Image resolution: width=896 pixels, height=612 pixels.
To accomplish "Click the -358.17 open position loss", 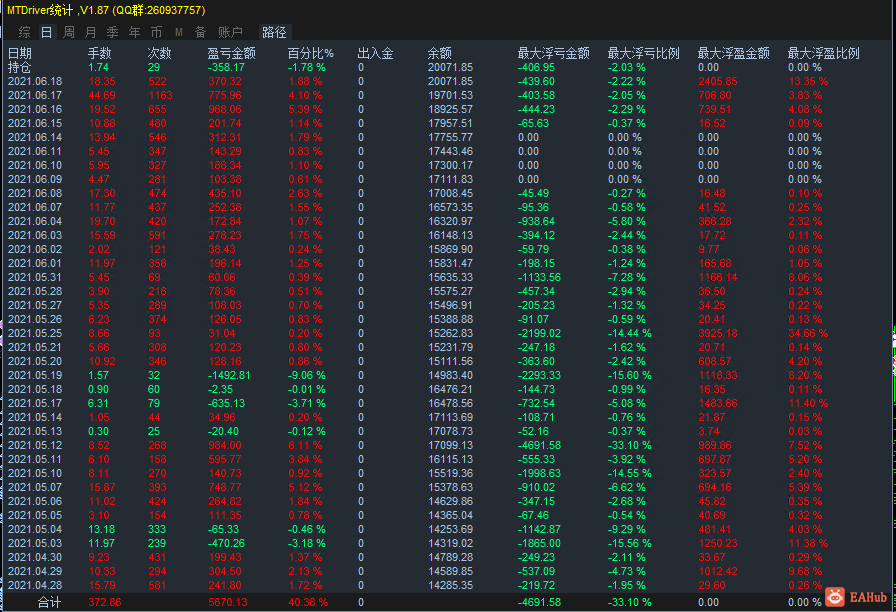I will (226, 67).
